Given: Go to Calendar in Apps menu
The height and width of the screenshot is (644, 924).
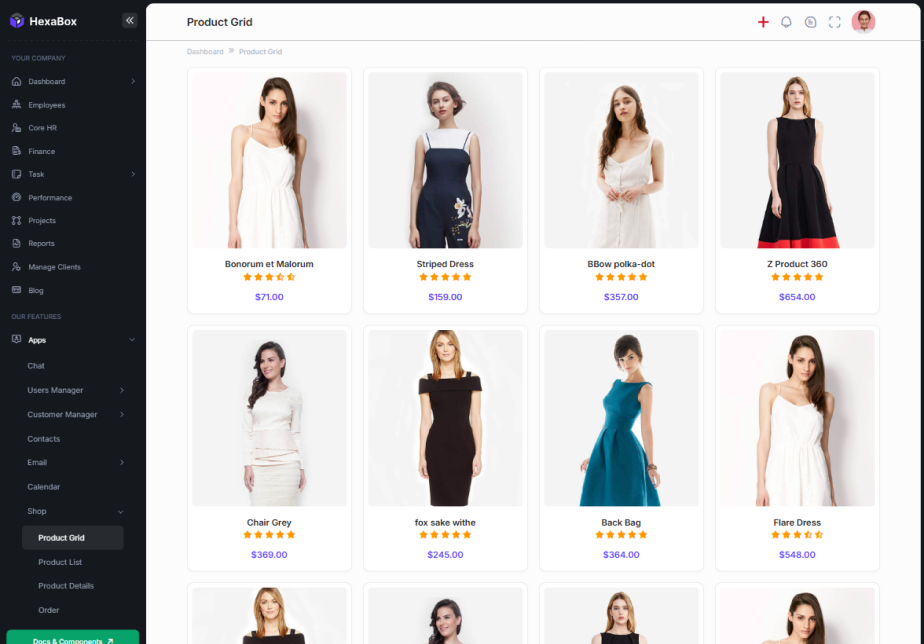Looking at the screenshot, I should (x=44, y=487).
